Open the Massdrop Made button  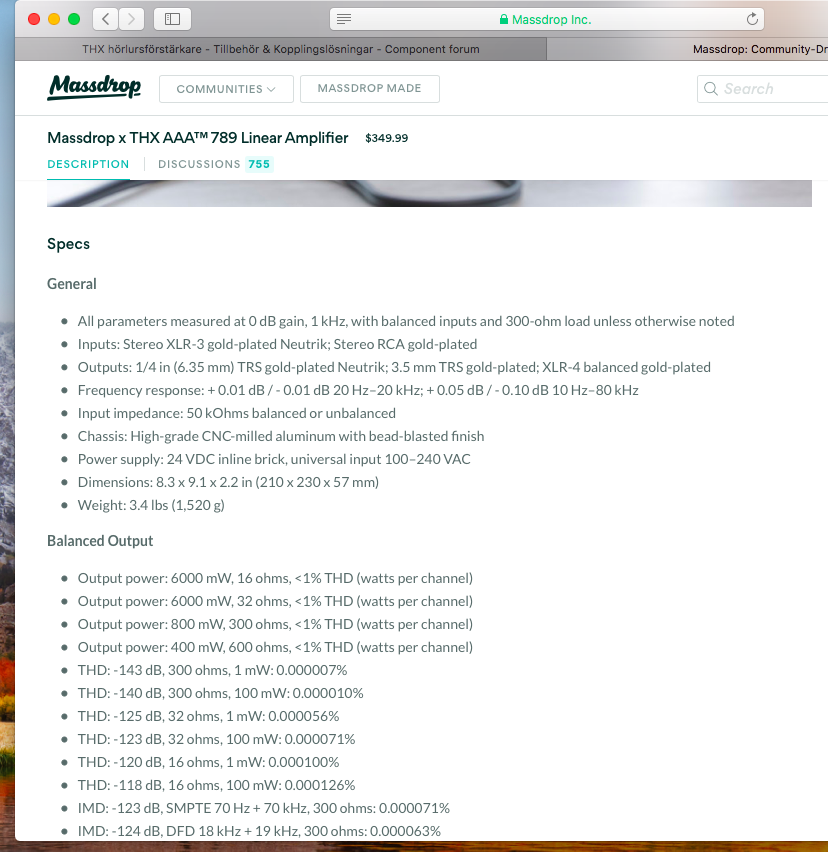coord(369,89)
